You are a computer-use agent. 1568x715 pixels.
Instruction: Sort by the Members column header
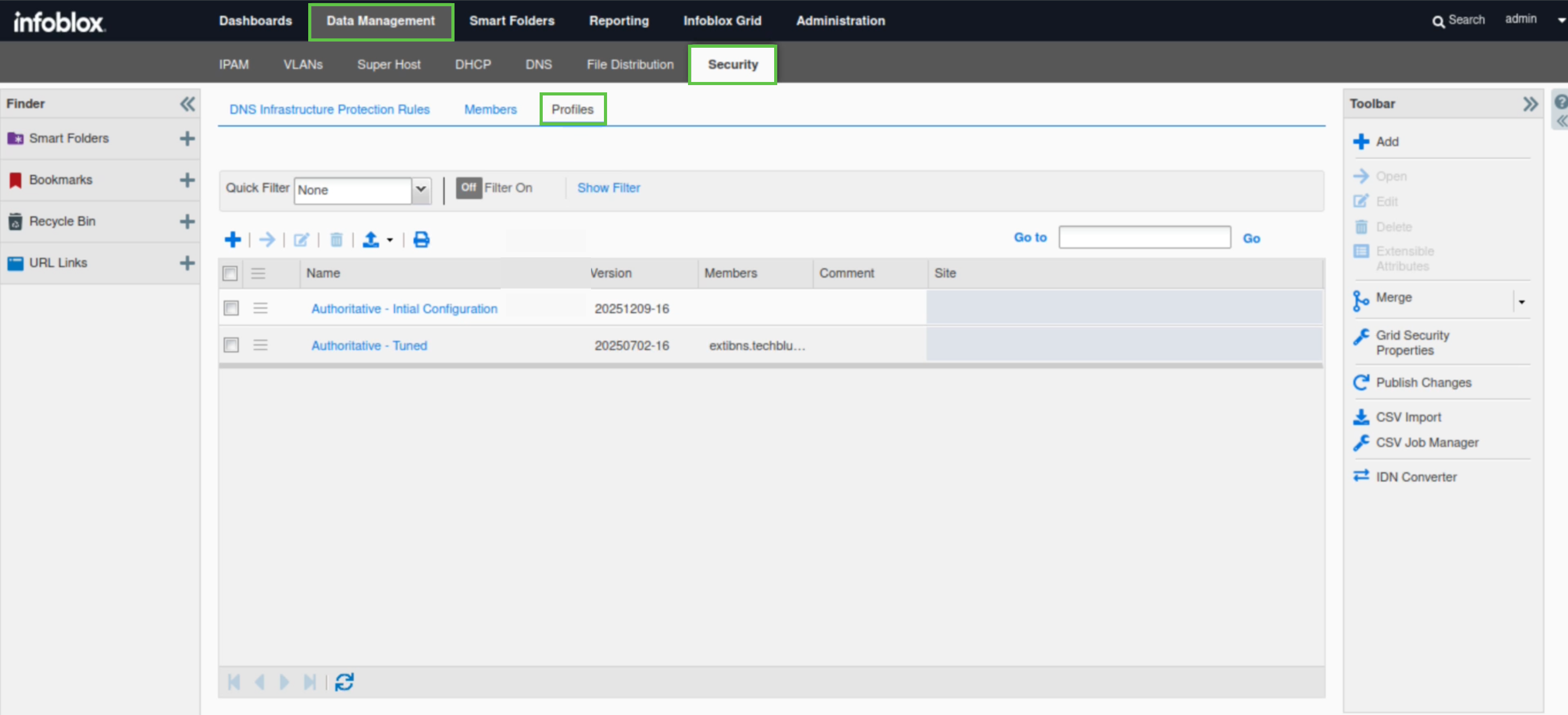click(x=731, y=273)
